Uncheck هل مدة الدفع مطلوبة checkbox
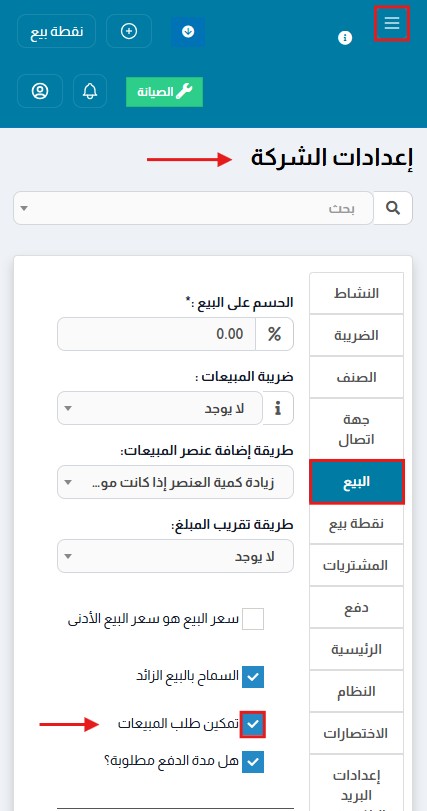The image size is (427, 811). click(x=253, y=762)
